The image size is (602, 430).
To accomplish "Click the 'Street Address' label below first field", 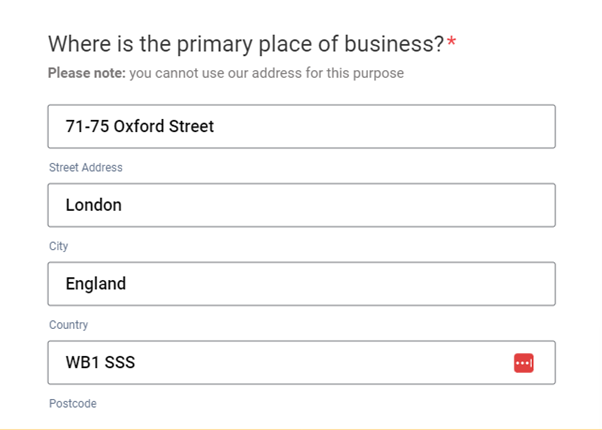I will [x=86, y=168].
